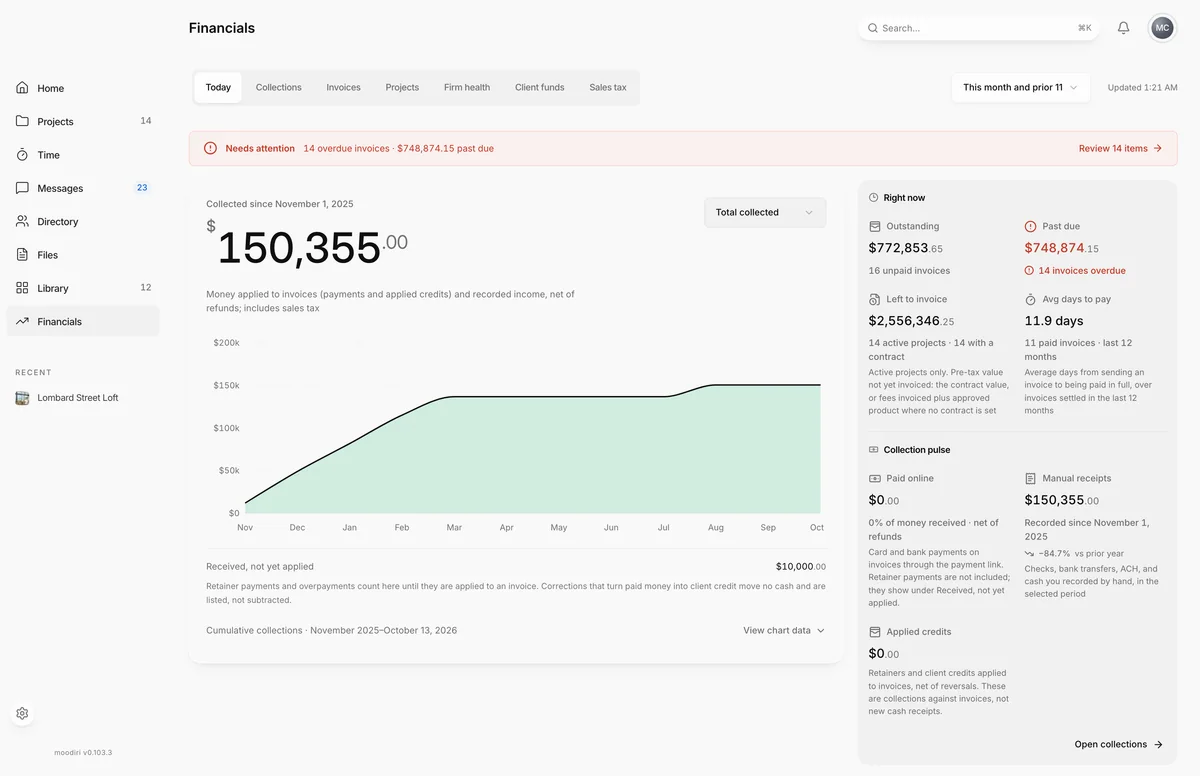Click the Updated 1:21 AM text

[x=1142, y=87]
